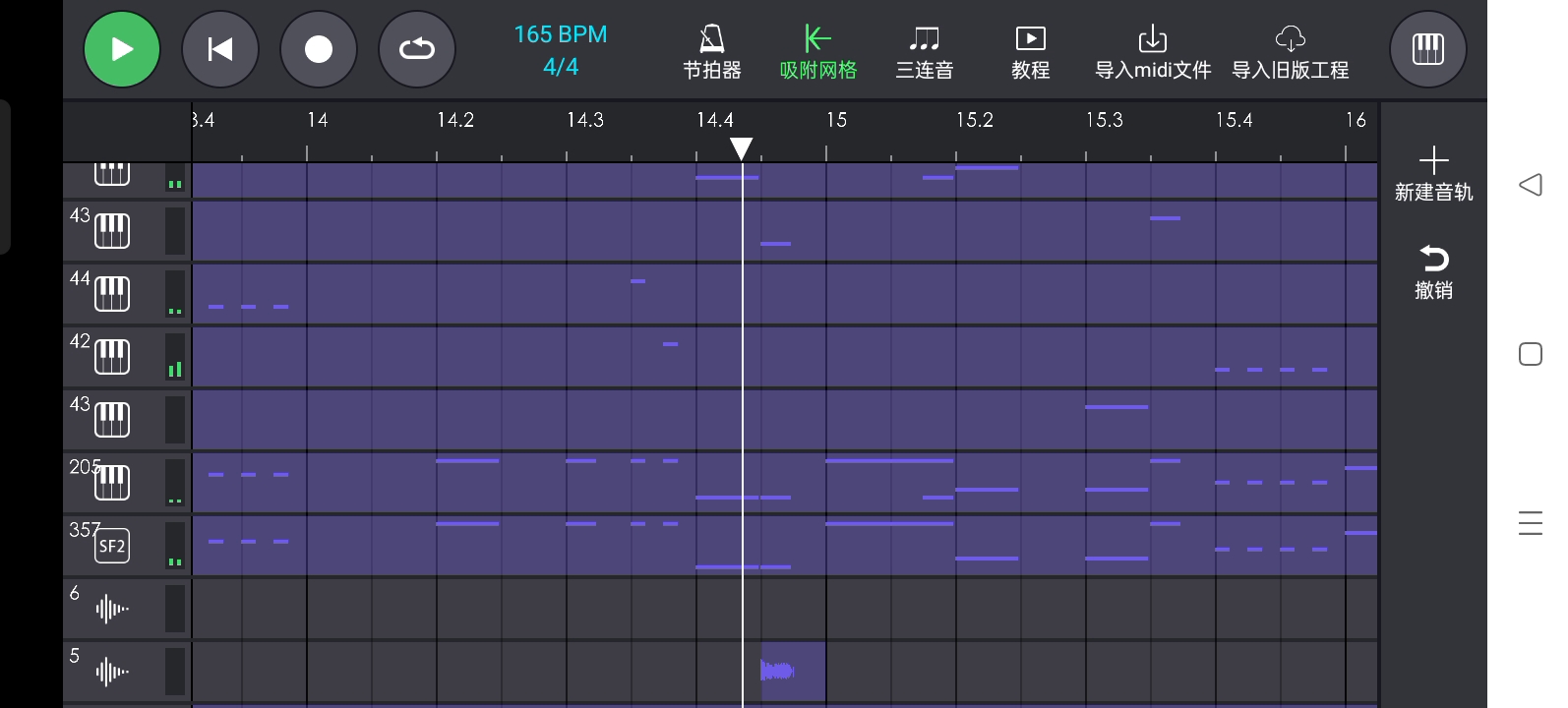Select piano track 205 instrument icon
This screenshot has width=1568, height=708.
[x=112, y=483]
